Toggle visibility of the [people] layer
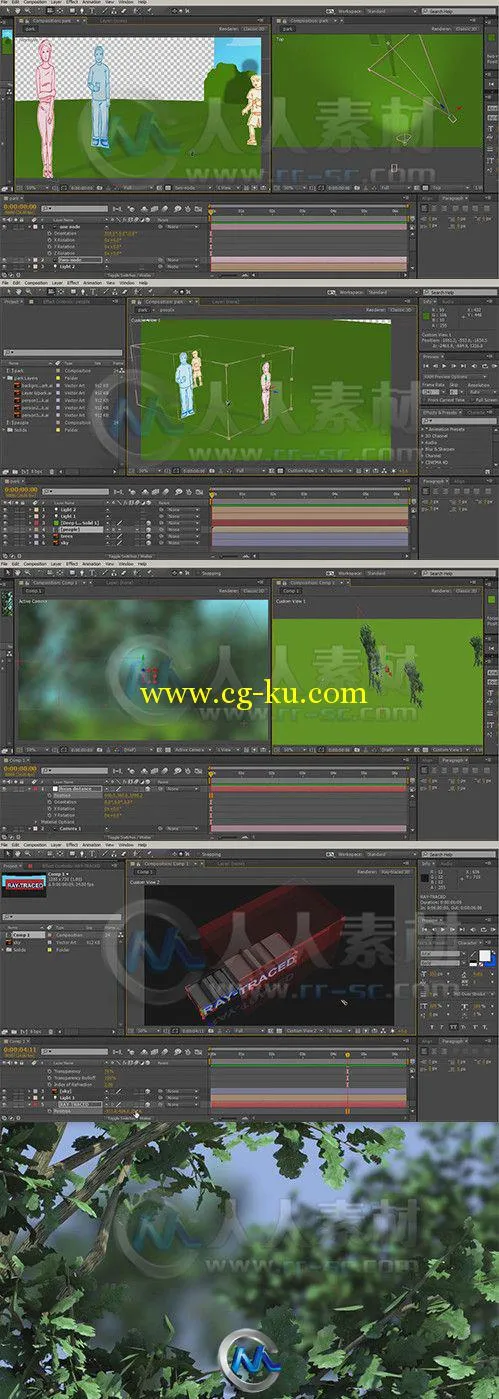The width and height of the screenshot is (499, 1399). 7,530
